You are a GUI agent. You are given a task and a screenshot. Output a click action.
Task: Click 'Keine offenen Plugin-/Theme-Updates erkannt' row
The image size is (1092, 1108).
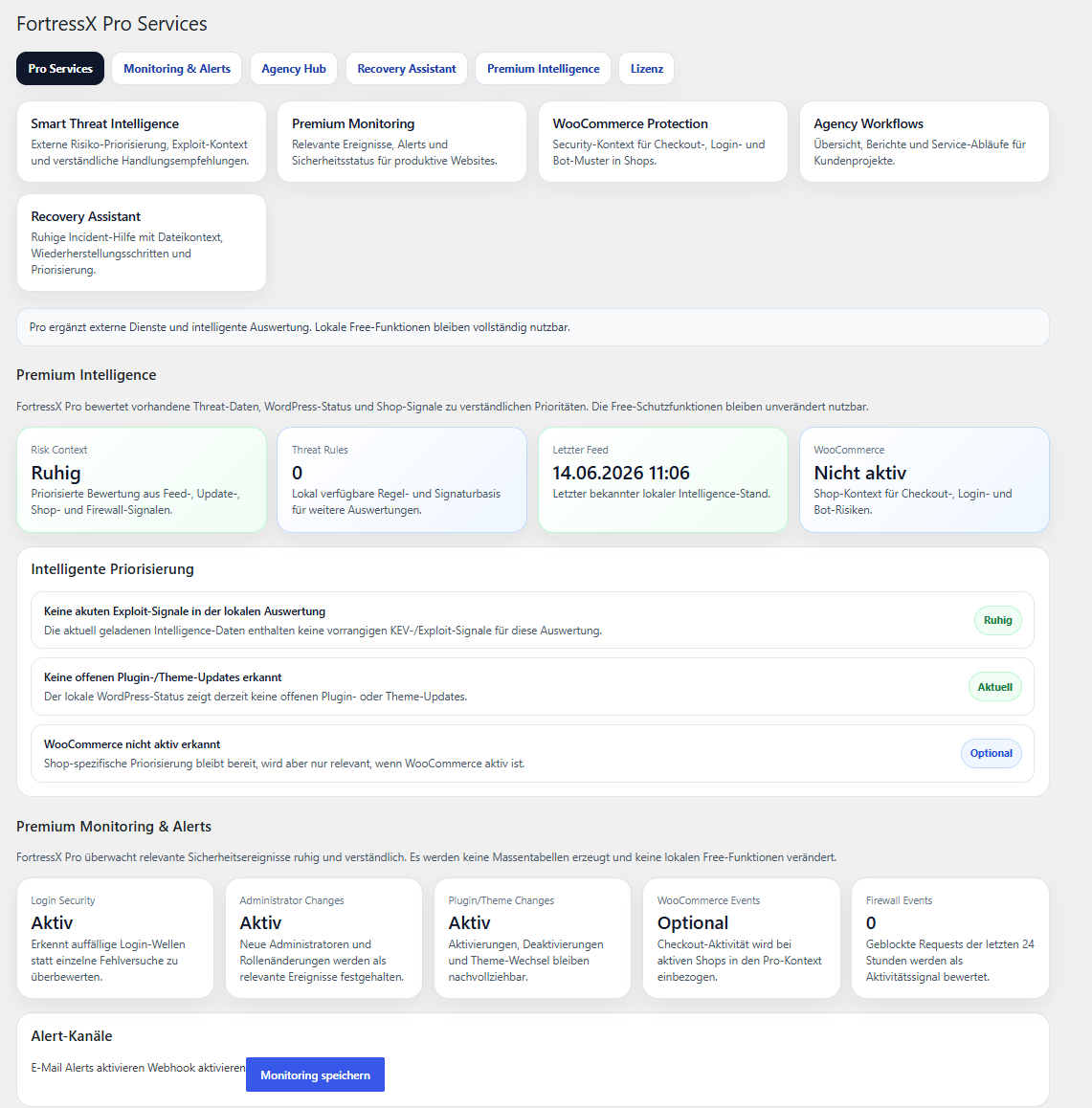(x=532, y=687)
